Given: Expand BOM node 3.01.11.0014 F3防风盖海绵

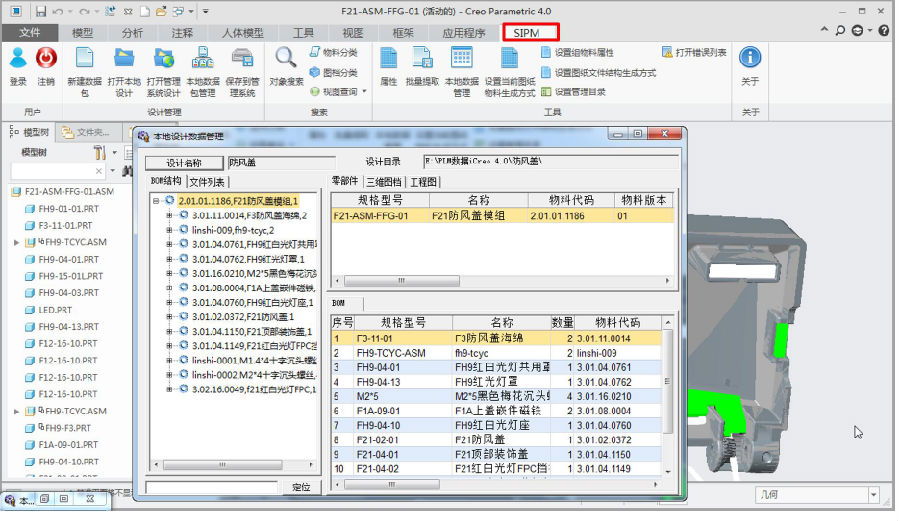Looking at the screenshot, I should coord(169,215).
